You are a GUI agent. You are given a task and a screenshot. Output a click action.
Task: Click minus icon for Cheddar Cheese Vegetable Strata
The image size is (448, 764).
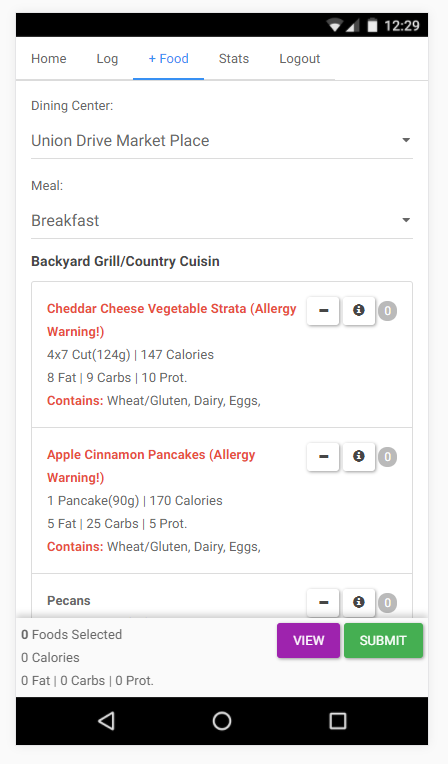pos(323,310)
